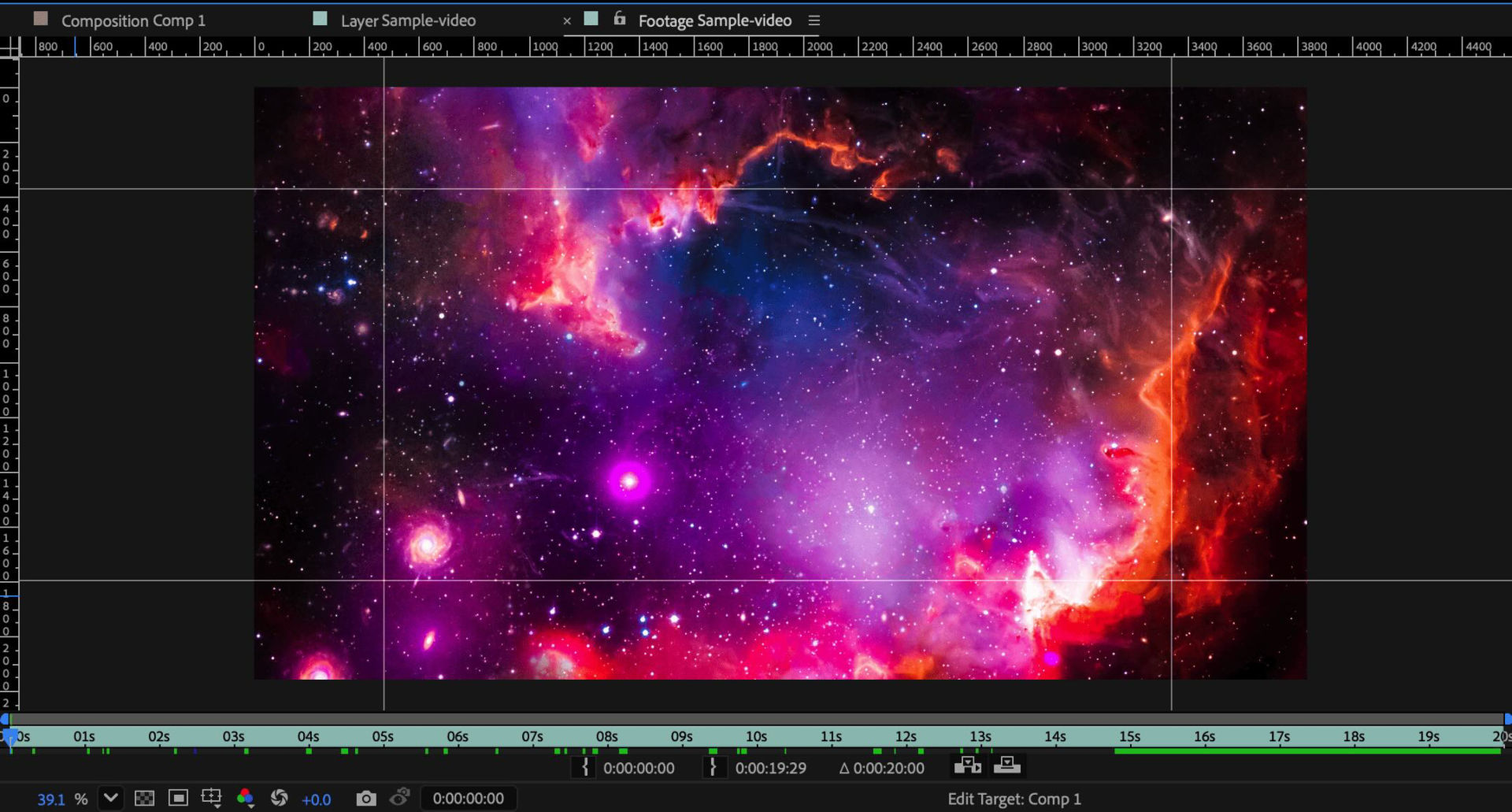1512x812 pixels.
Task: Set the Out point at current time
Action: (x=714, y=767)
